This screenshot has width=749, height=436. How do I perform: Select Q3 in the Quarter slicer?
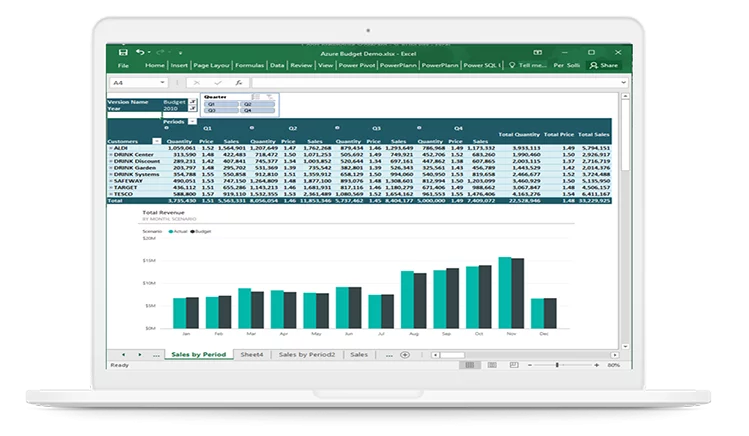[x=221, y=110]
